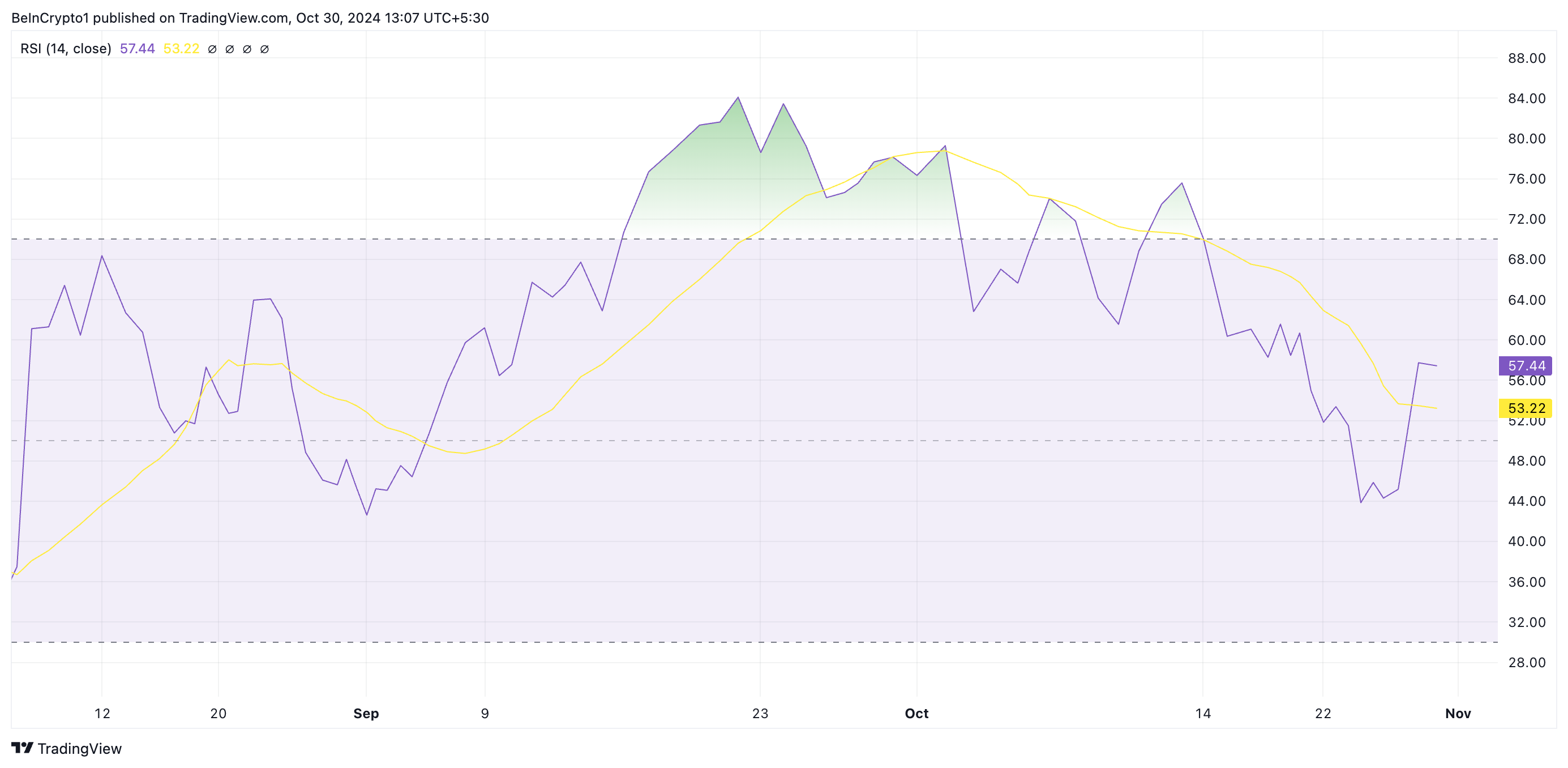The width and height of the screenshot is (1568, 768).
Task: Select the Sep label on time axis
Action: [366, 713]
